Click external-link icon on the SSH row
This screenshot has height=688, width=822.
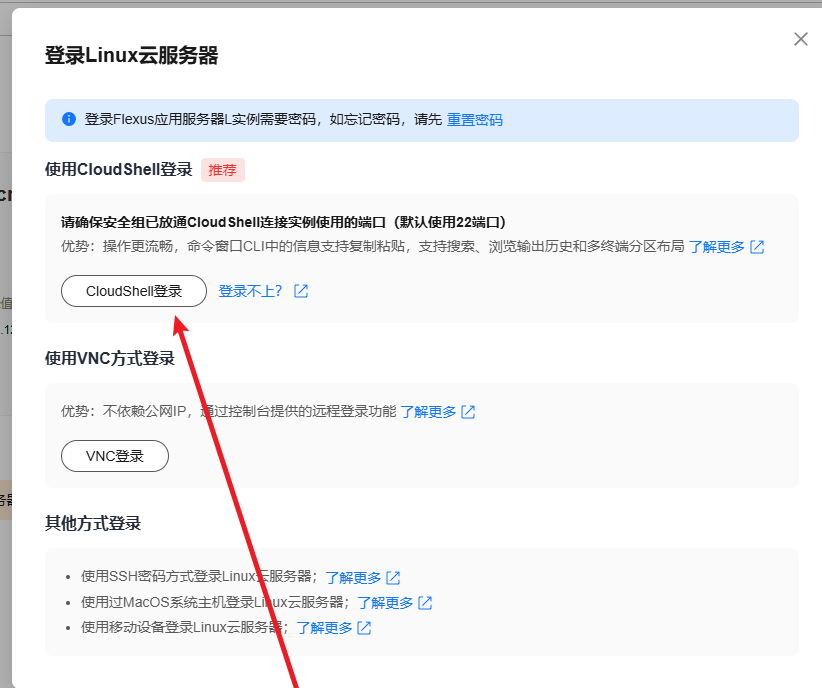[x=393, y=577]
